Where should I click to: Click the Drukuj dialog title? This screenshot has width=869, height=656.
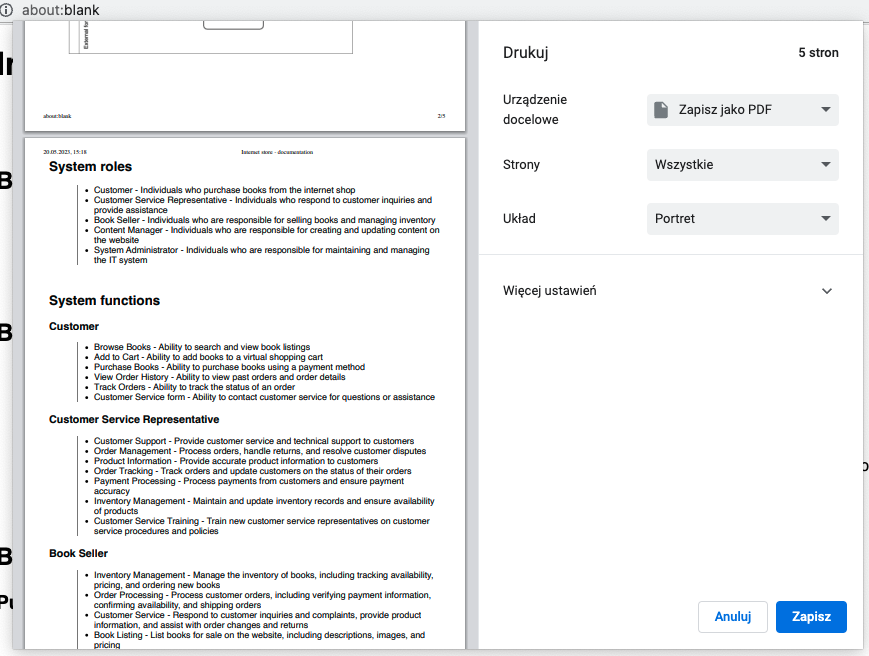pos(525,53)
